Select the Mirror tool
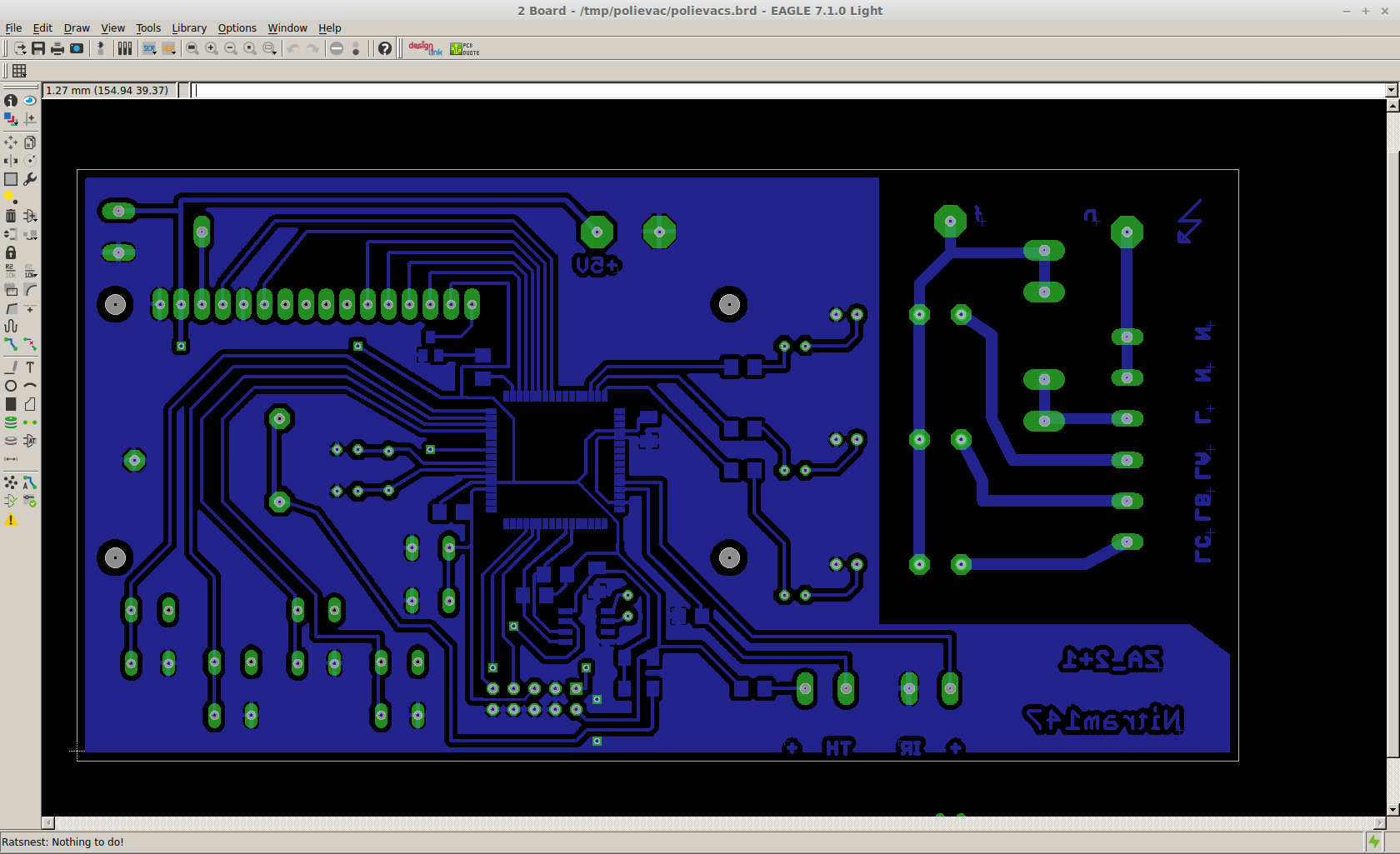1400x854 pixels. click(x=11, y=161)
